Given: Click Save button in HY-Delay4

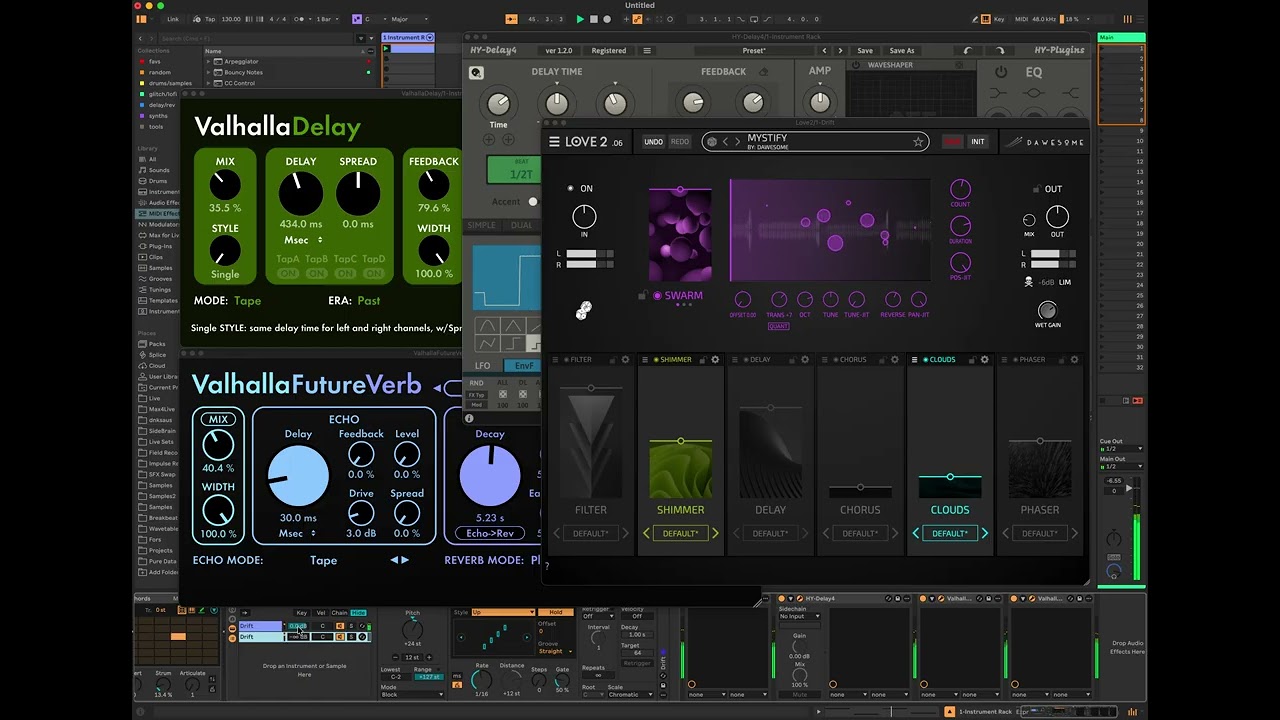Looking at the screenshot, I should point(865,50).
